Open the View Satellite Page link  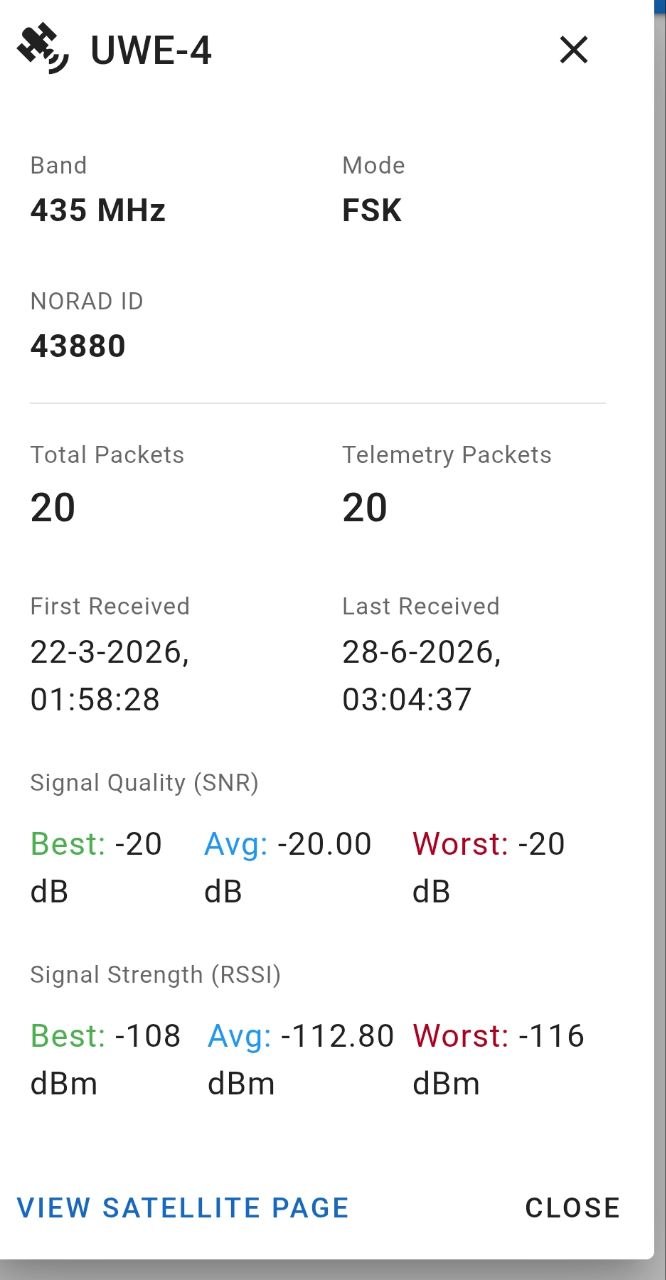point(183,1207)
